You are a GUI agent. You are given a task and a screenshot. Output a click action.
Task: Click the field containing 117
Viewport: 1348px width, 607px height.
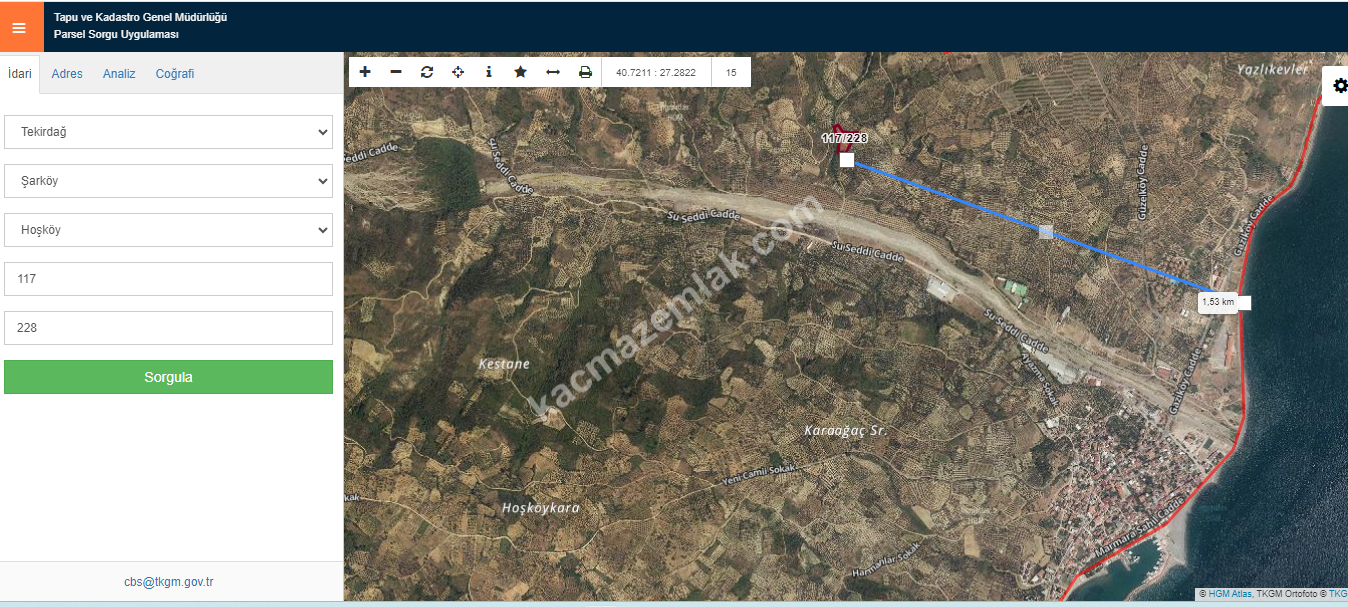pos(168,279)
